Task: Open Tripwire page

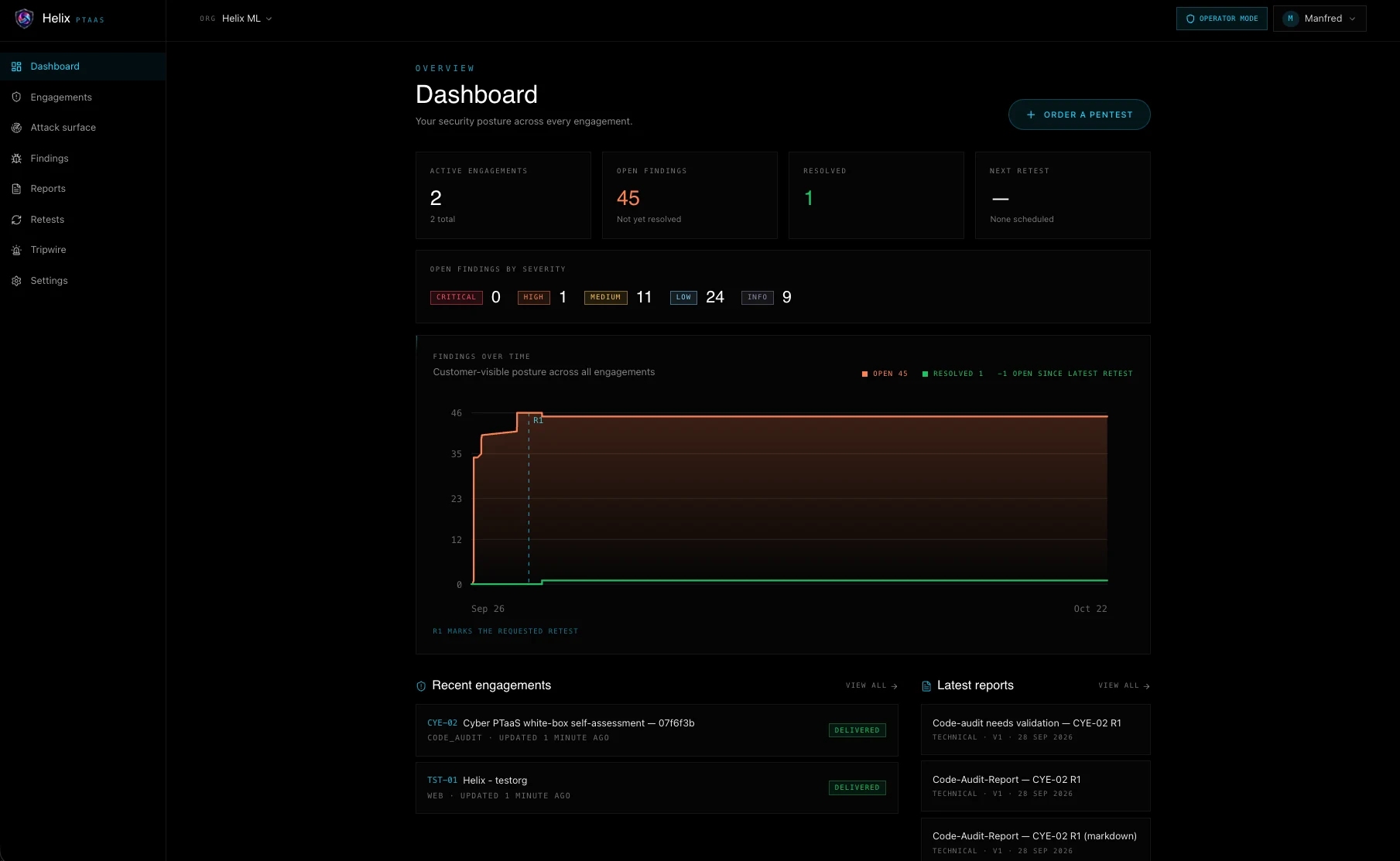Action: tap(83, 250)
